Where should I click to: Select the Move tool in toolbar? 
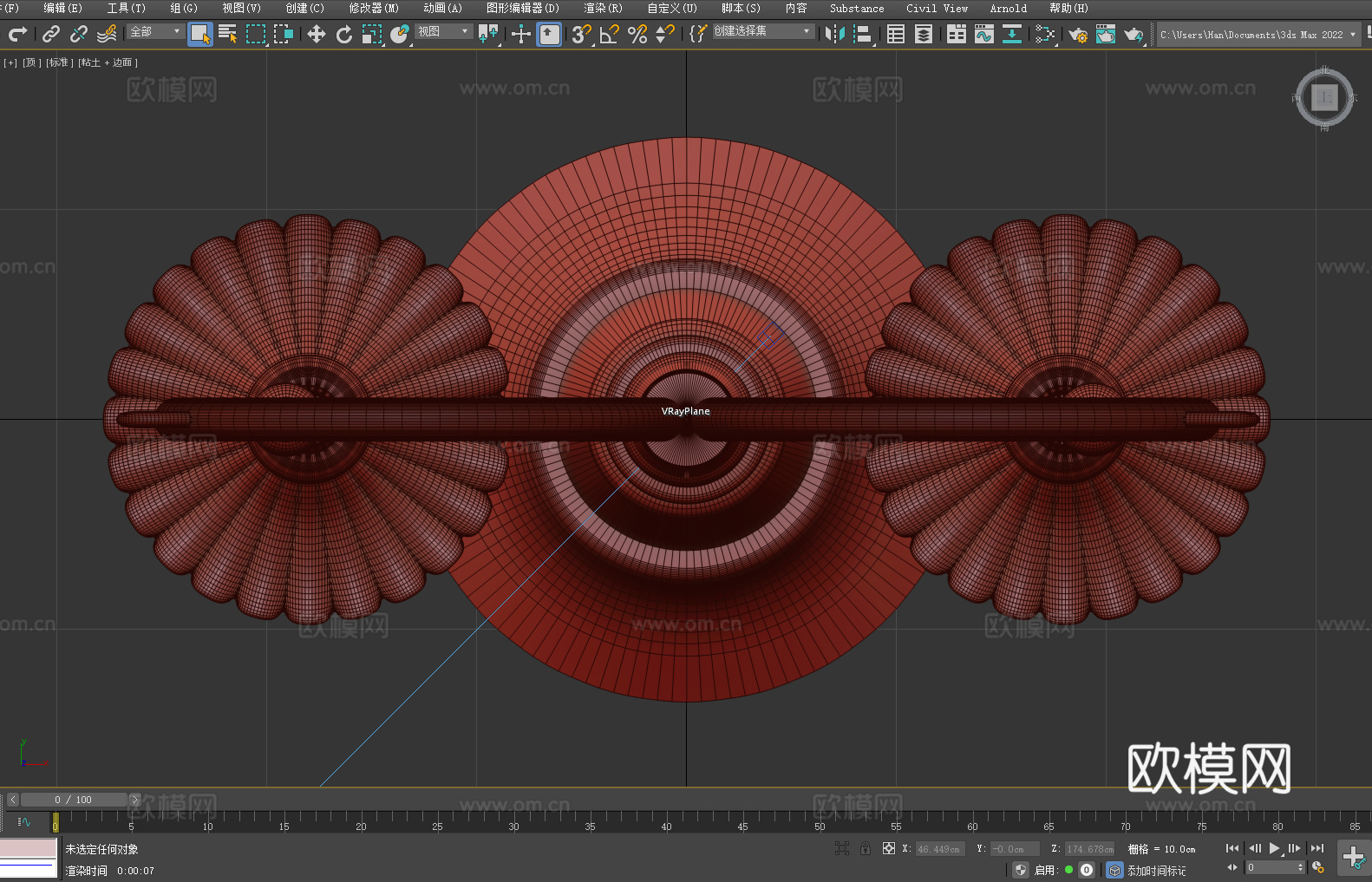[x=317, y=35]
